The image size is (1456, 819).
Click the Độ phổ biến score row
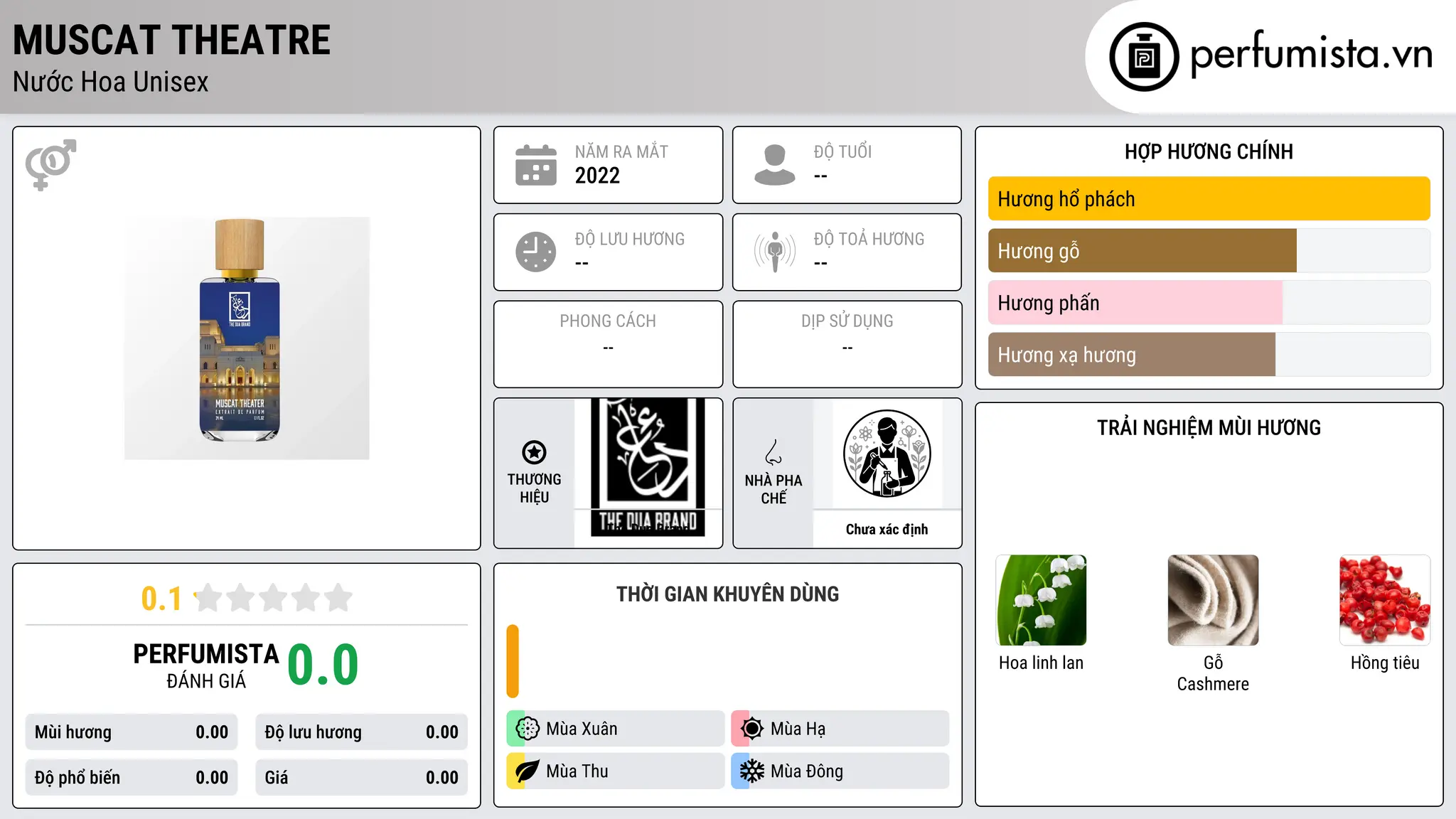tap(132, 778)
